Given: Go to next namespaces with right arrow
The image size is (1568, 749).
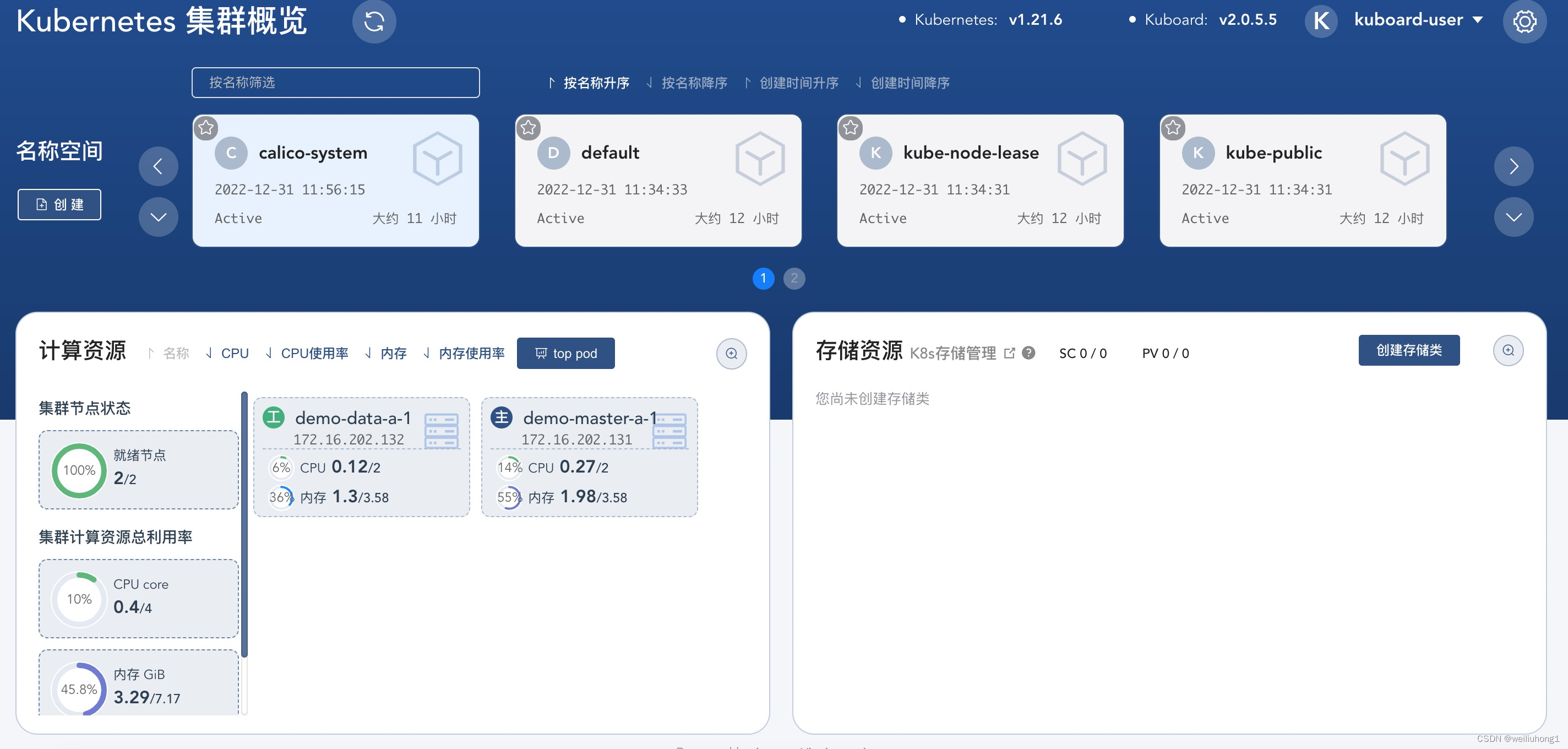Looking at the screenshot, I should coord(1513,166).
